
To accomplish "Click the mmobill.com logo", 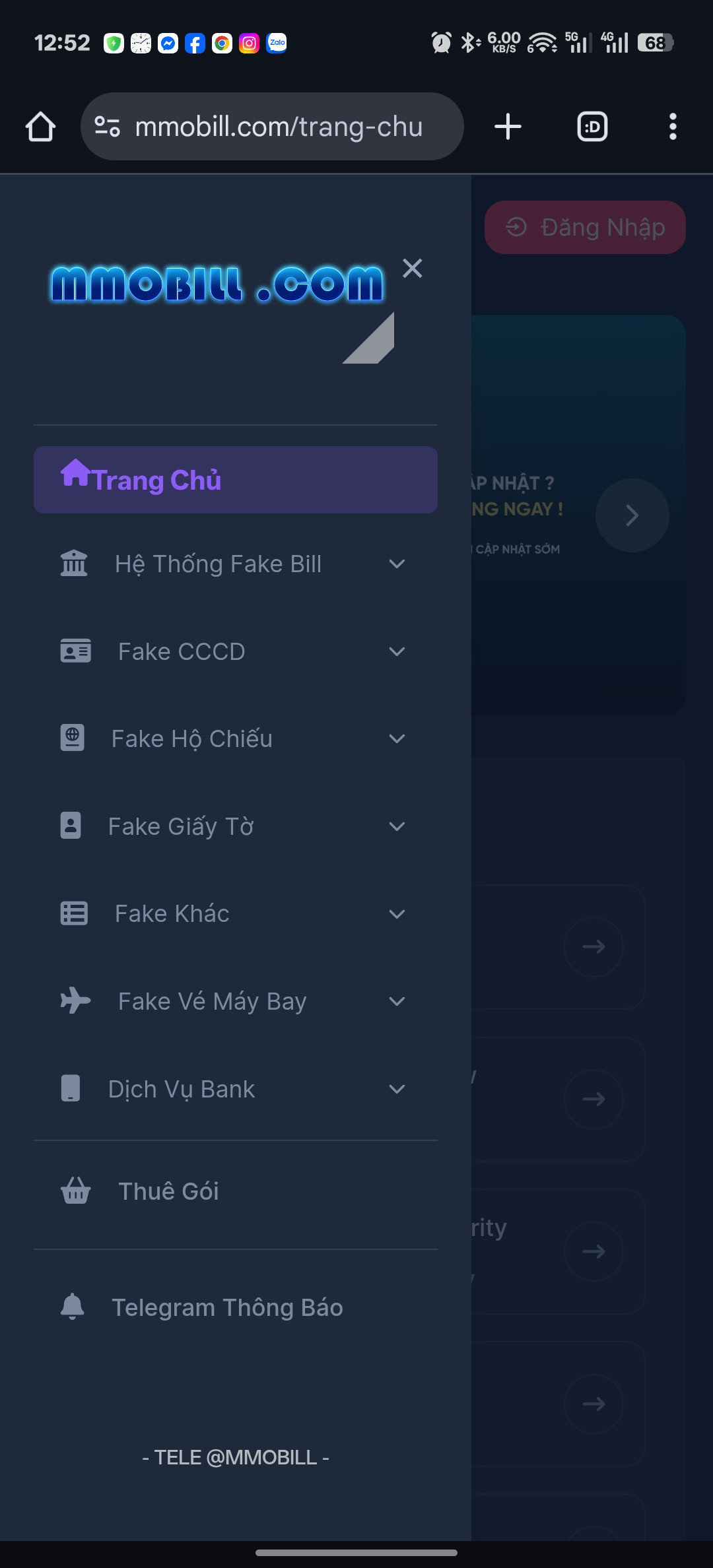I will 217,285.
